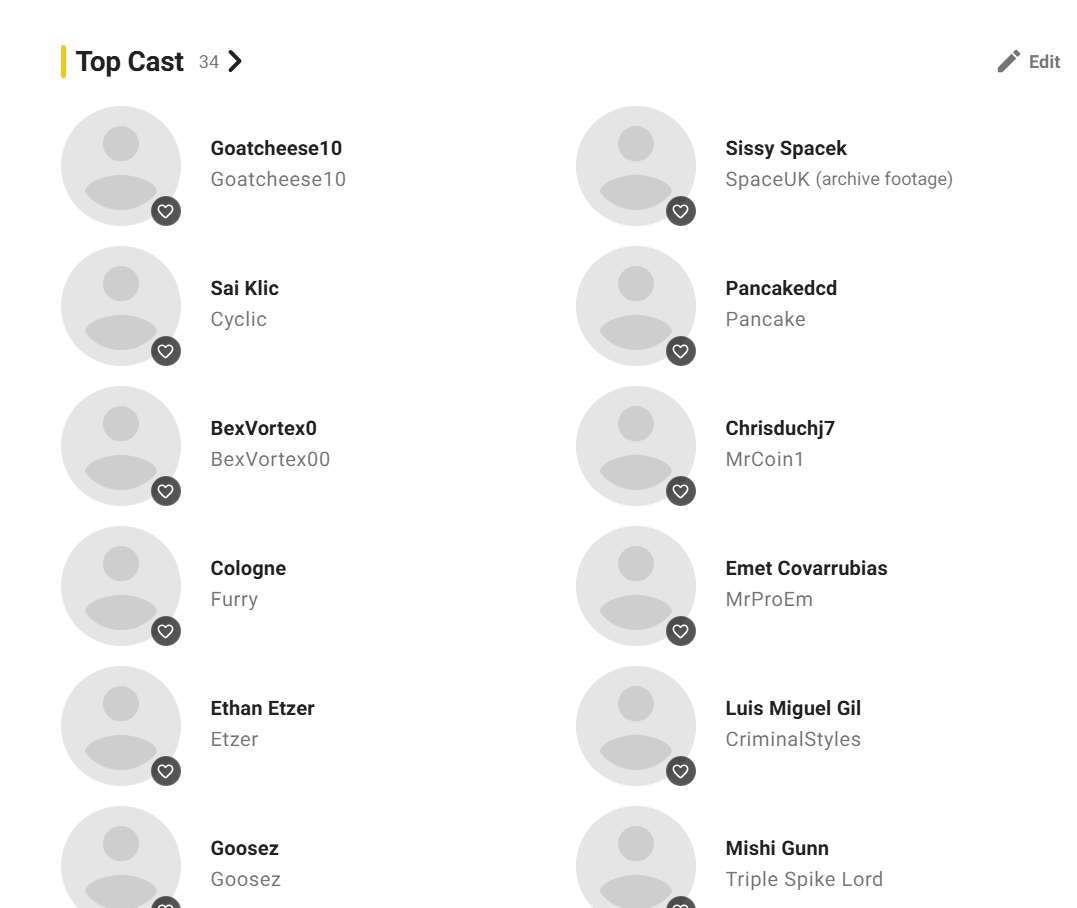Screen dimensions: 1077x908
Task: Favorite Sissy Spacek with the heart icon
Action: (x=681, y=211)
